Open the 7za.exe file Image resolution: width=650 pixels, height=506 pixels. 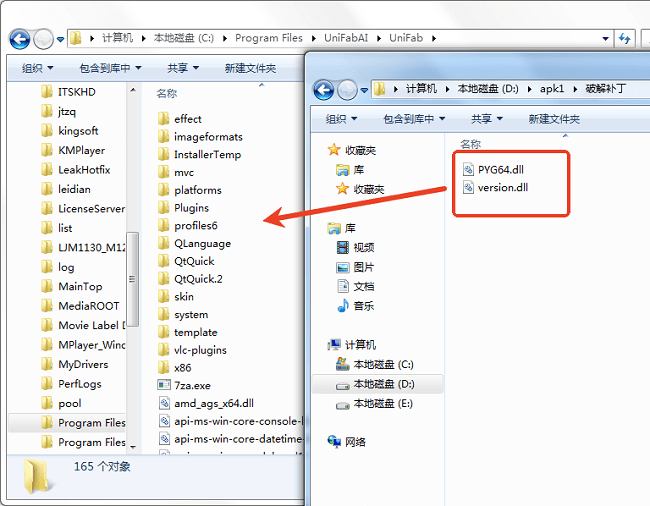coord(194,385)
